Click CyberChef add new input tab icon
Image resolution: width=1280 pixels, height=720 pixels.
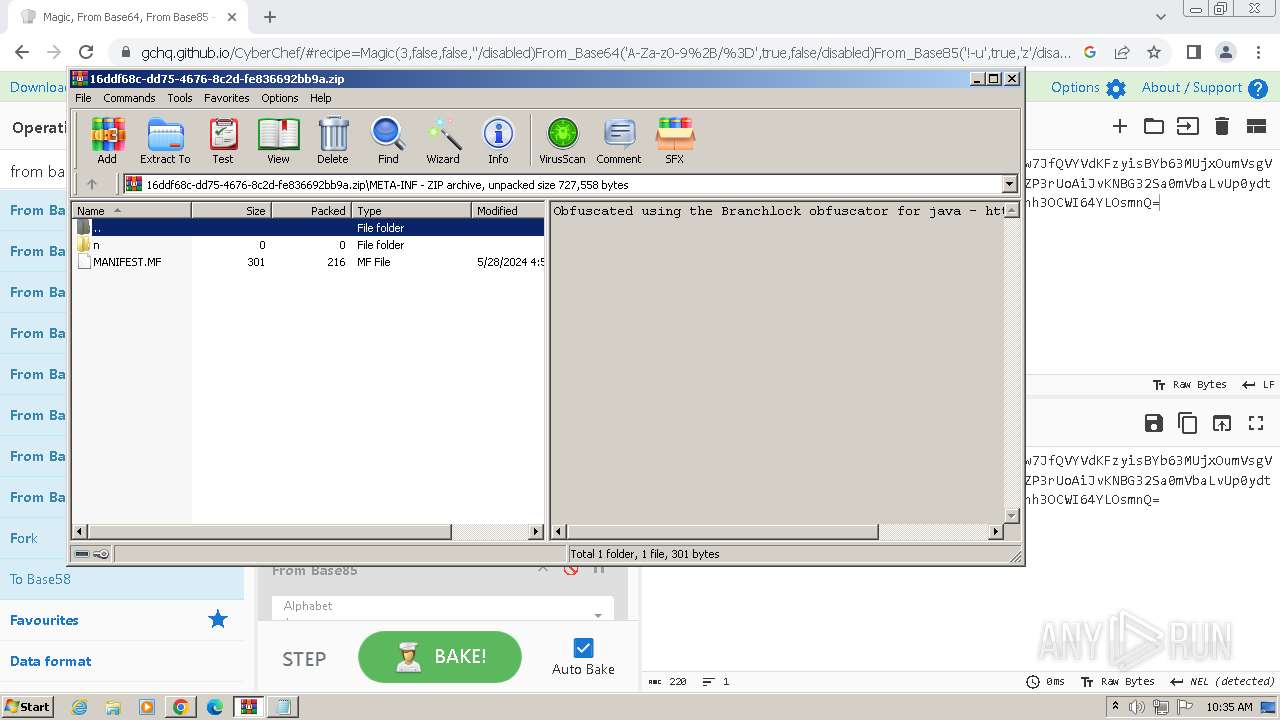point(1120,126)
